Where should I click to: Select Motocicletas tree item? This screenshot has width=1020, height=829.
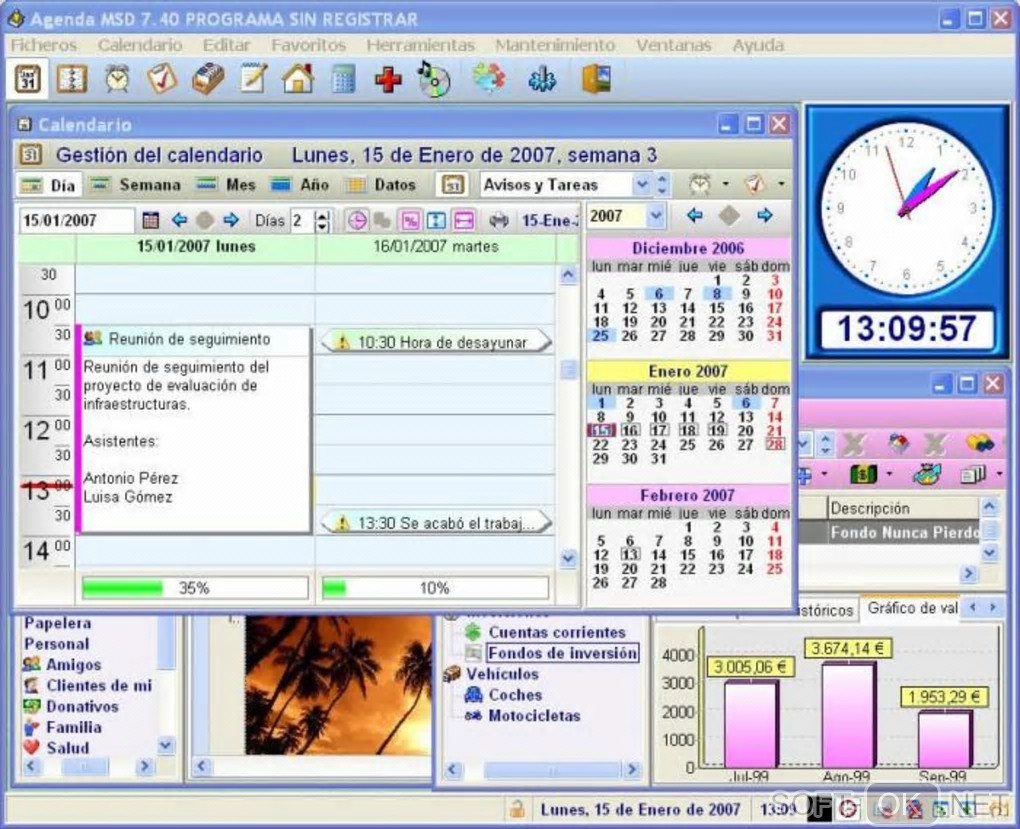coord(534,715)
